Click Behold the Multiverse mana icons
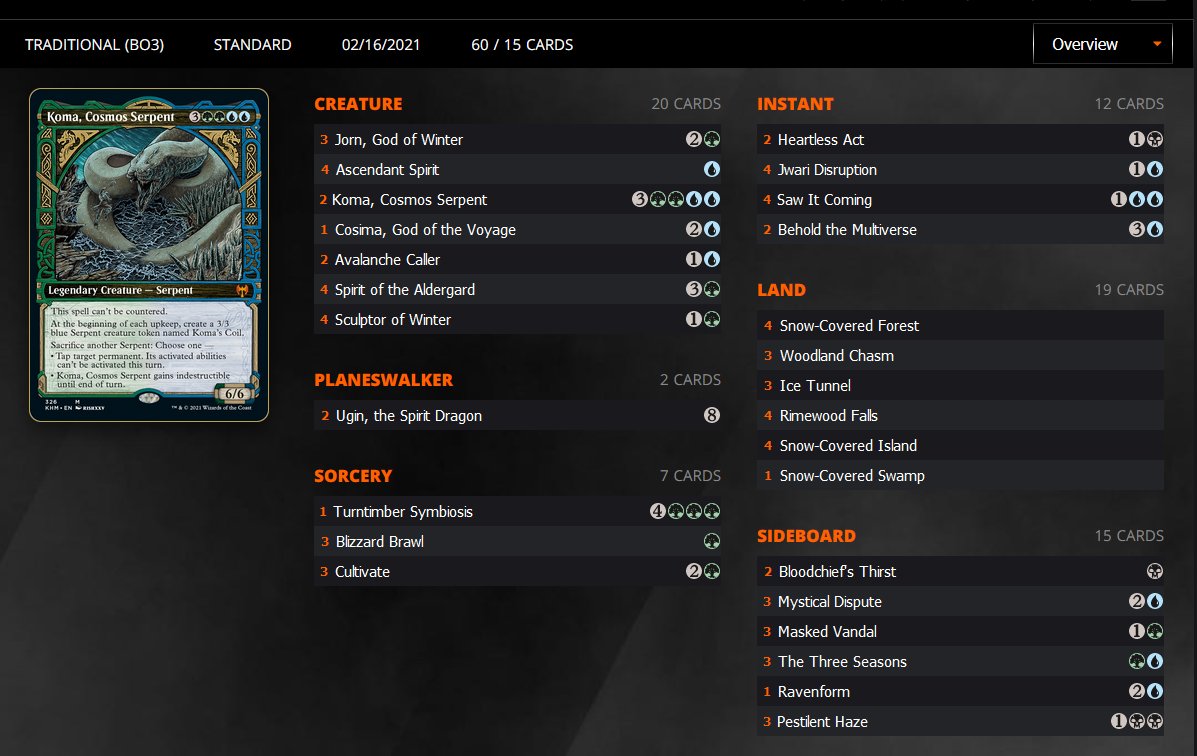The image size is (1197, 756). click(x=1146, y=229)
